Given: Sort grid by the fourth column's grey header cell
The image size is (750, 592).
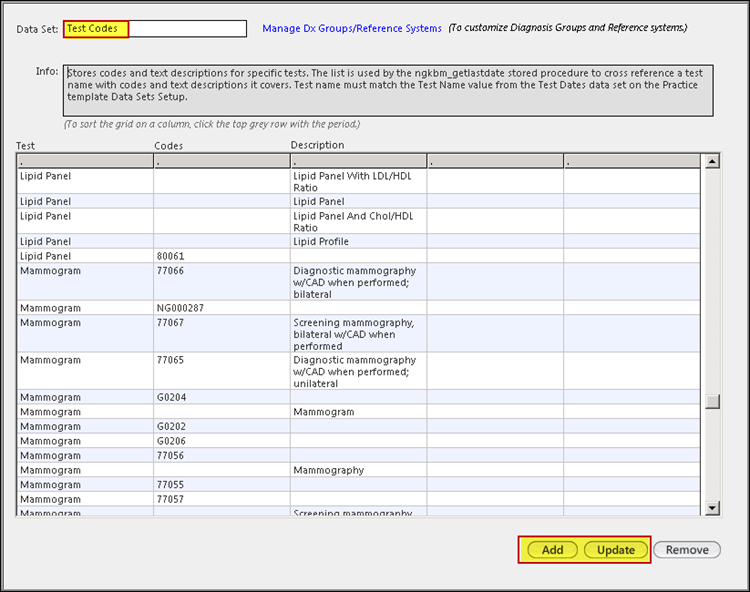Looking at the screenshot, I should (496, 162).
